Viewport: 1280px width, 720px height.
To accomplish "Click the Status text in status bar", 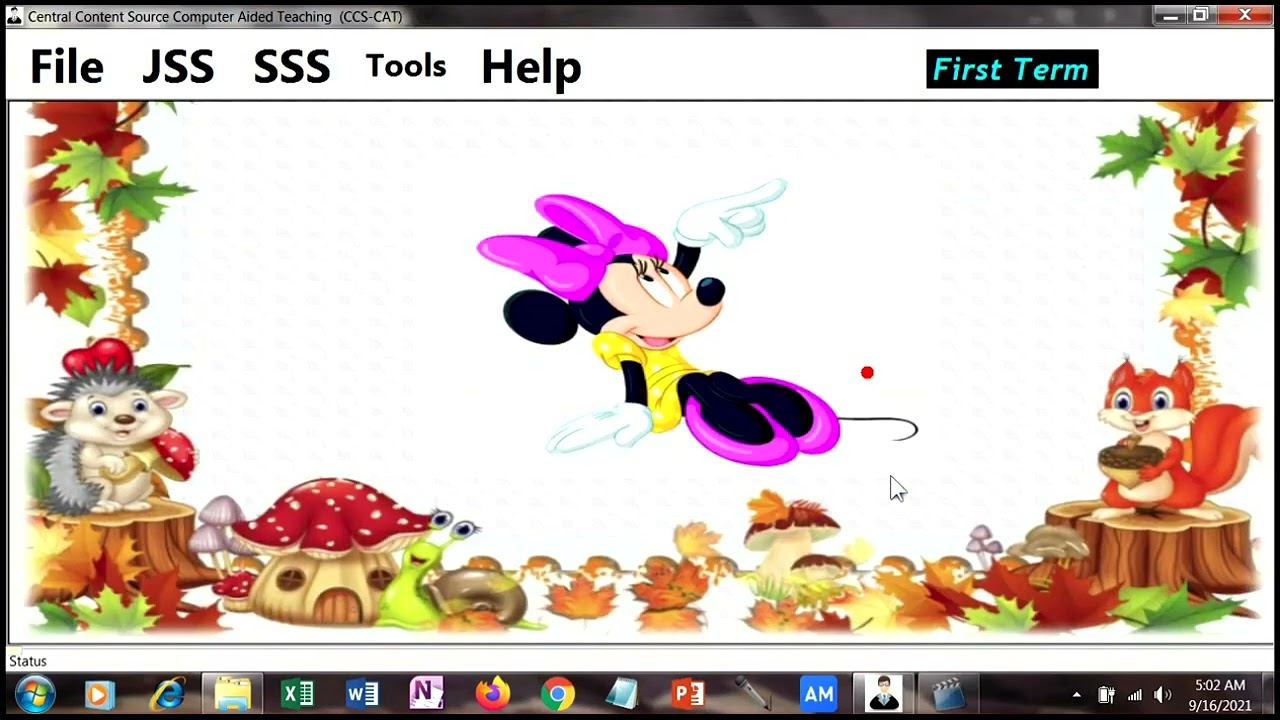I will [28, 661].
